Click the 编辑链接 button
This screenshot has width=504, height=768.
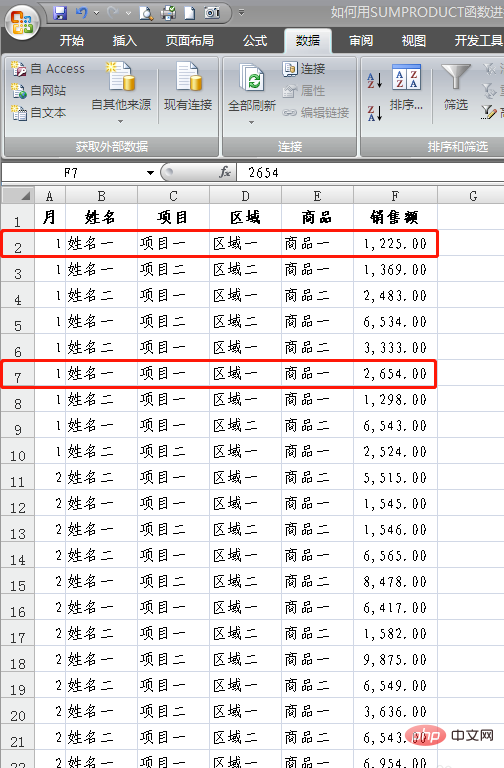(x=316, y=113)
